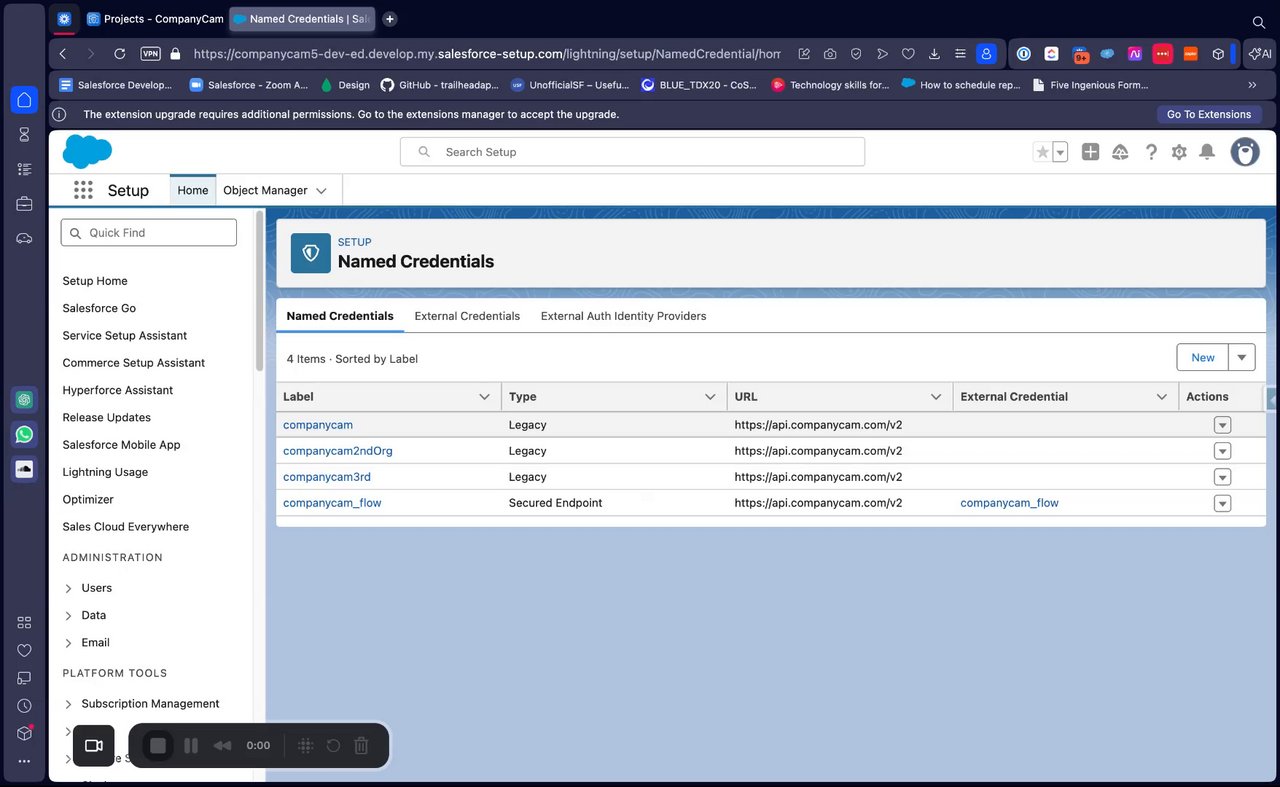The image size is (1280, 787).
Task: Select the Named Credentials tab
Action: click(x=340, y=316)
